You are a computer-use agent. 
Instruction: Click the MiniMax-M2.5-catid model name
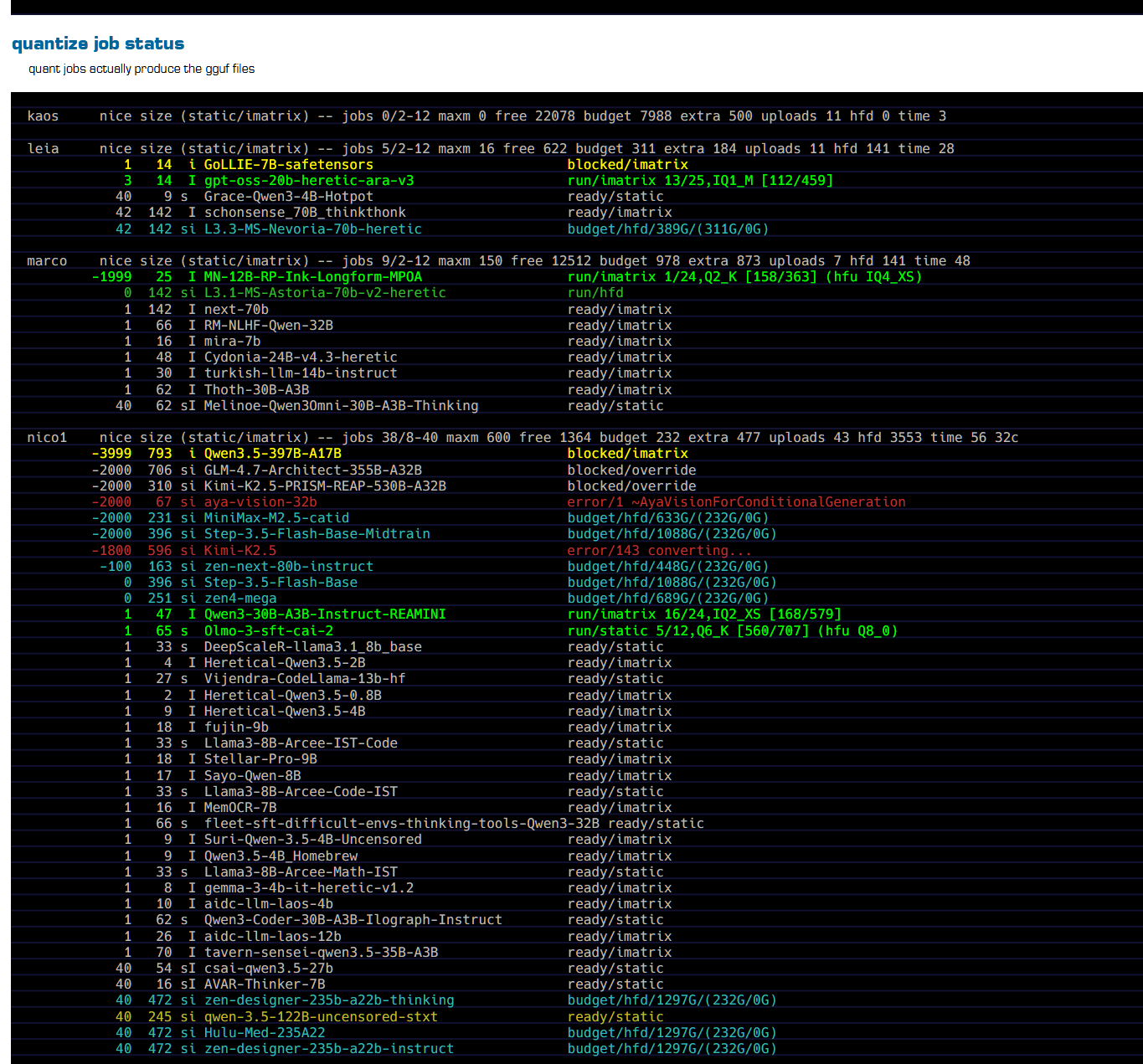[276, 518]
